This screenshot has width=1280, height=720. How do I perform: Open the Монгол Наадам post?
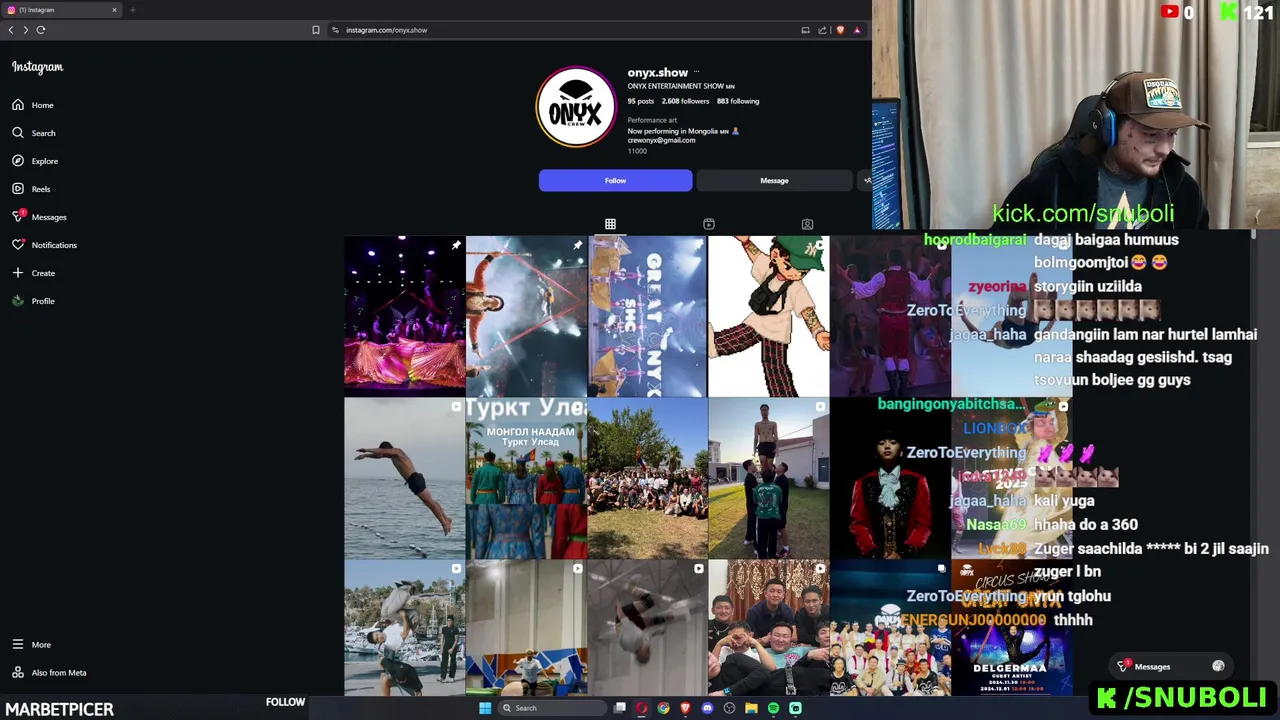(526, 478)
